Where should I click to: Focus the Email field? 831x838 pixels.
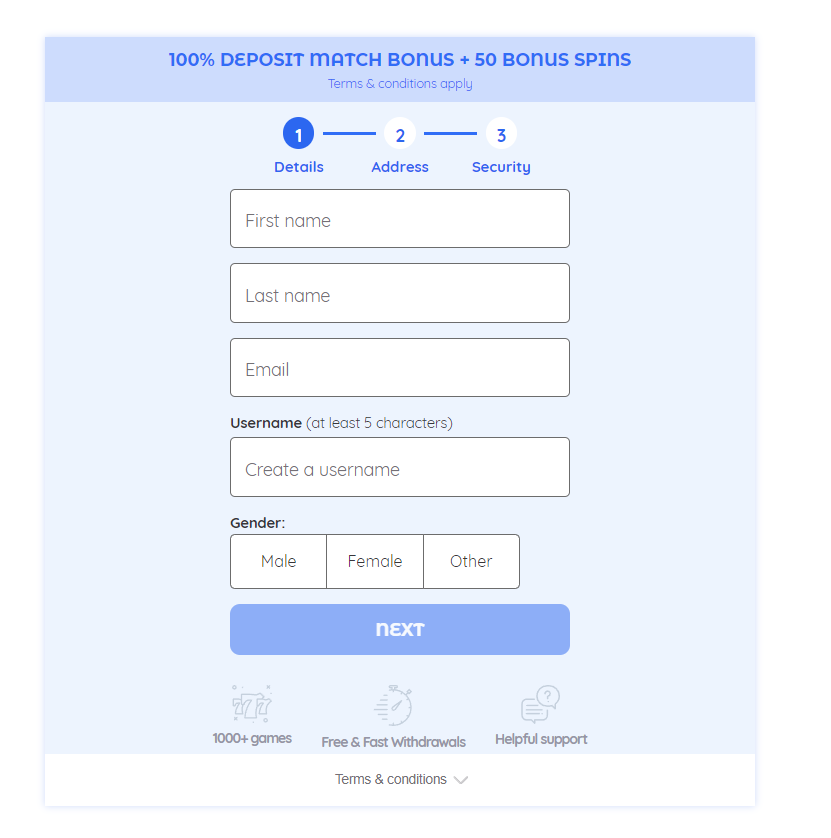click(x=400, y=368)
